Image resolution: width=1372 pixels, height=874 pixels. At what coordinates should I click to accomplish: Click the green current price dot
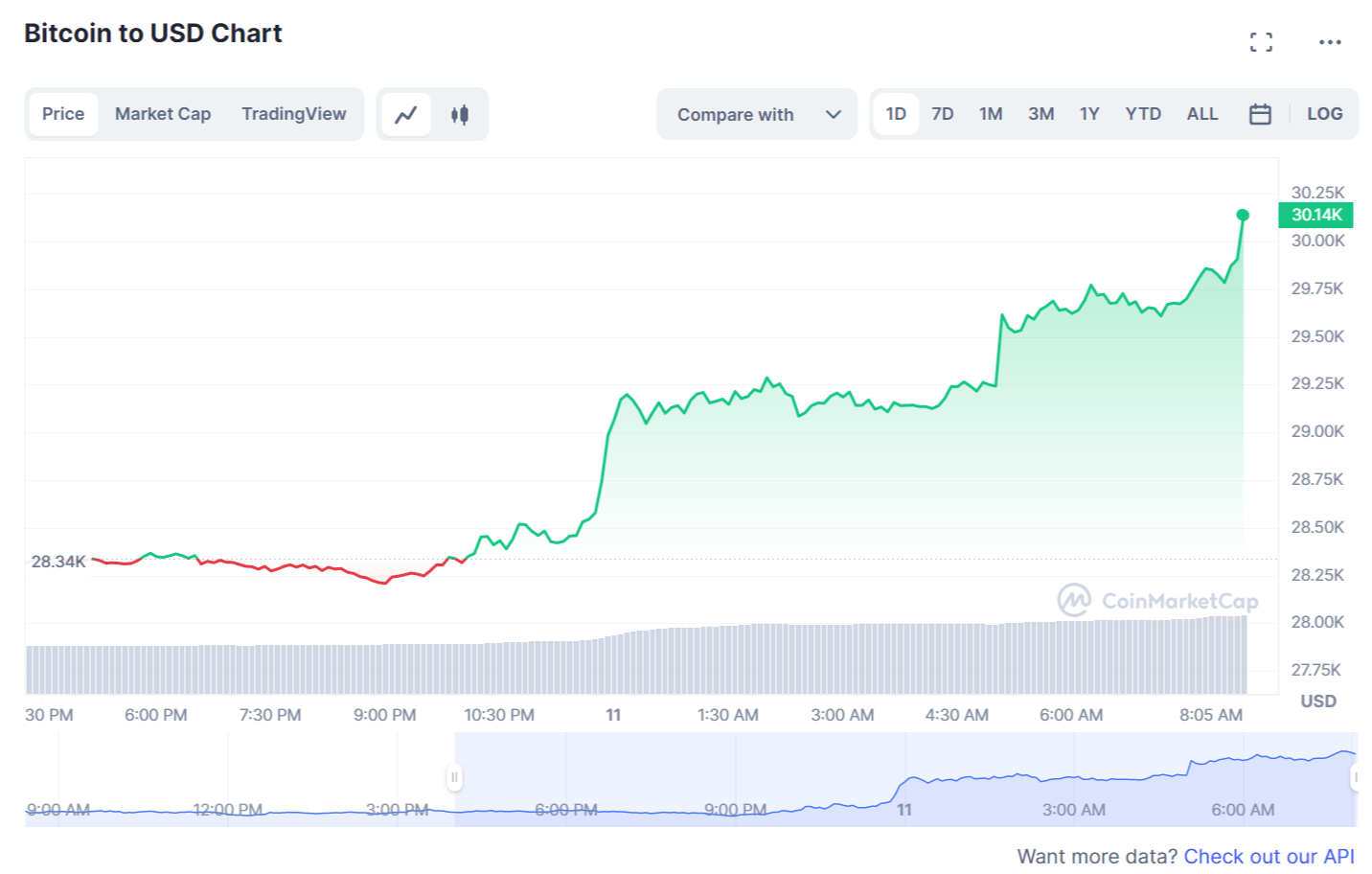pyautogui.click(x=1243, y=215)
